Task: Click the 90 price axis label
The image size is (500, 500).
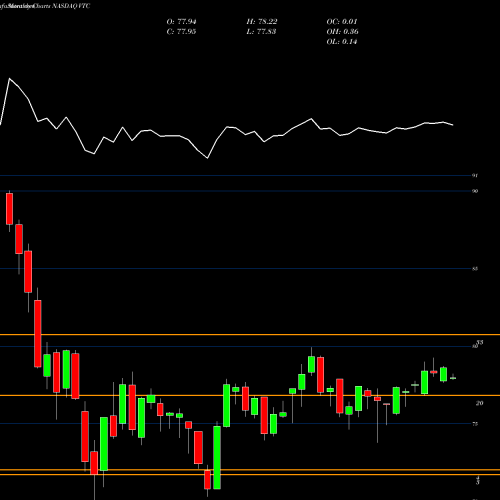Action: click(475, 191)
